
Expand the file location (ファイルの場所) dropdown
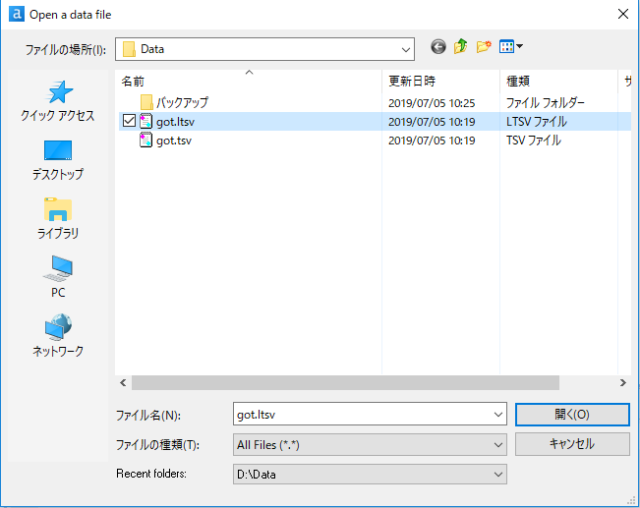[405, 48]
